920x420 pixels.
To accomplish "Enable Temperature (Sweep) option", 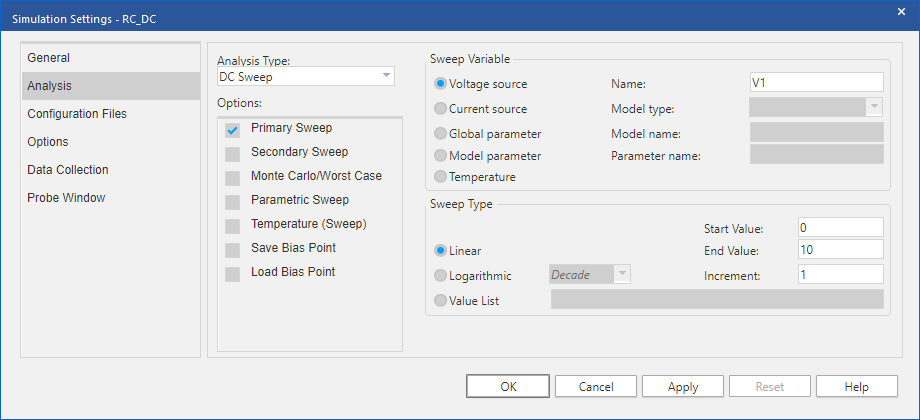I will click(x=233, y=226).
